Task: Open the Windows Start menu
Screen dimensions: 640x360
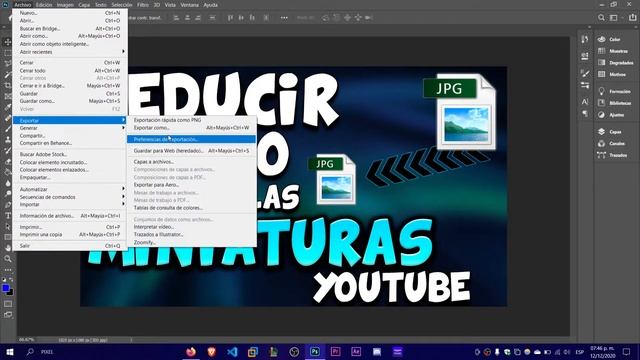Action: point(9,351)
